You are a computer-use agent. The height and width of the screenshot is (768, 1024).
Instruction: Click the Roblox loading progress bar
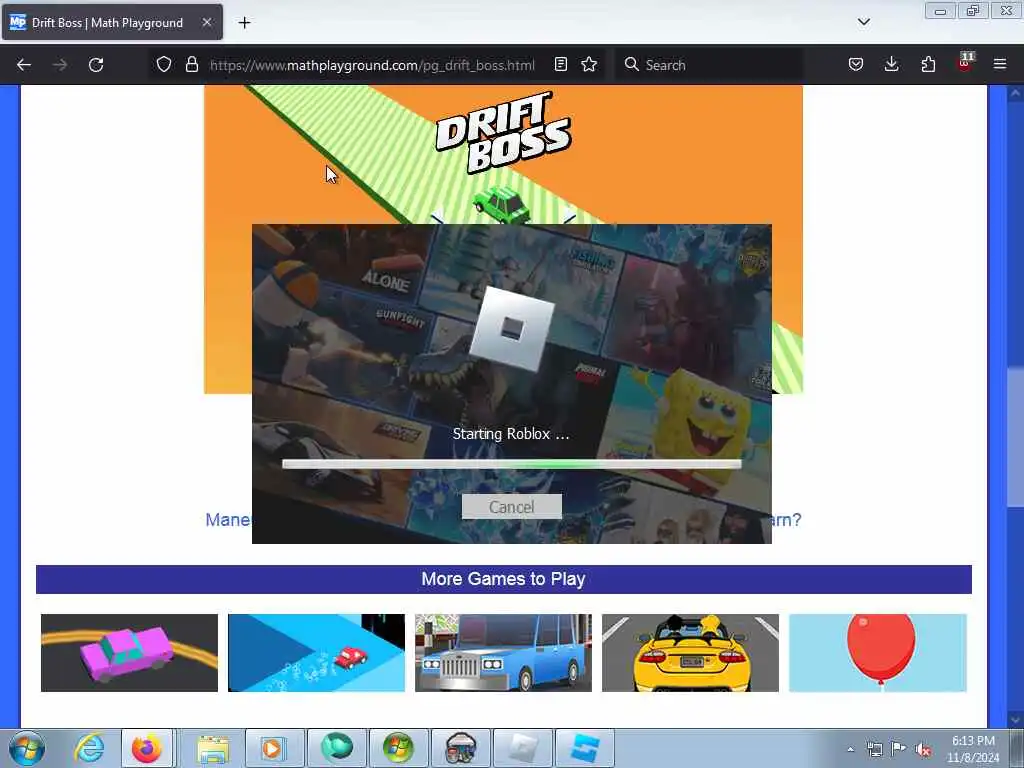511,464
